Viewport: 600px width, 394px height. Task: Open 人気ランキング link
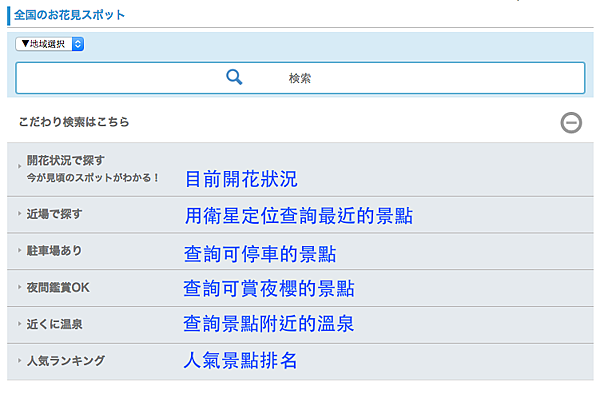point(65,360)
